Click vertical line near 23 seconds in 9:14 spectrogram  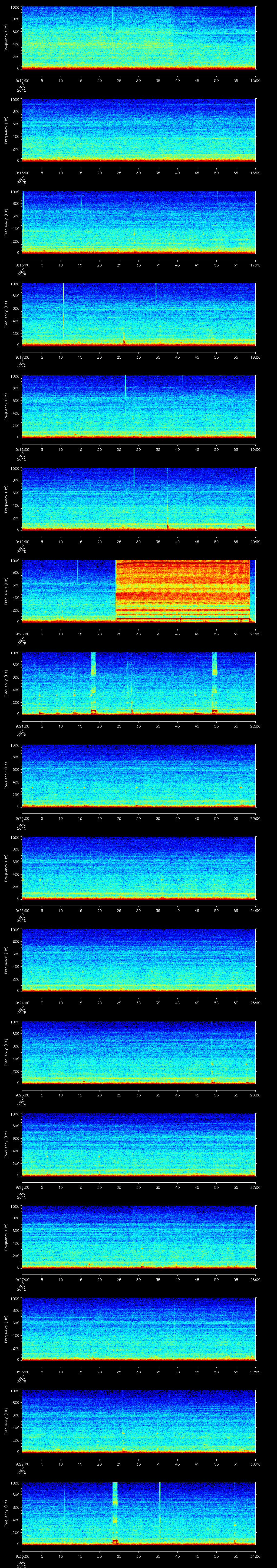click(x=112, y=24)
